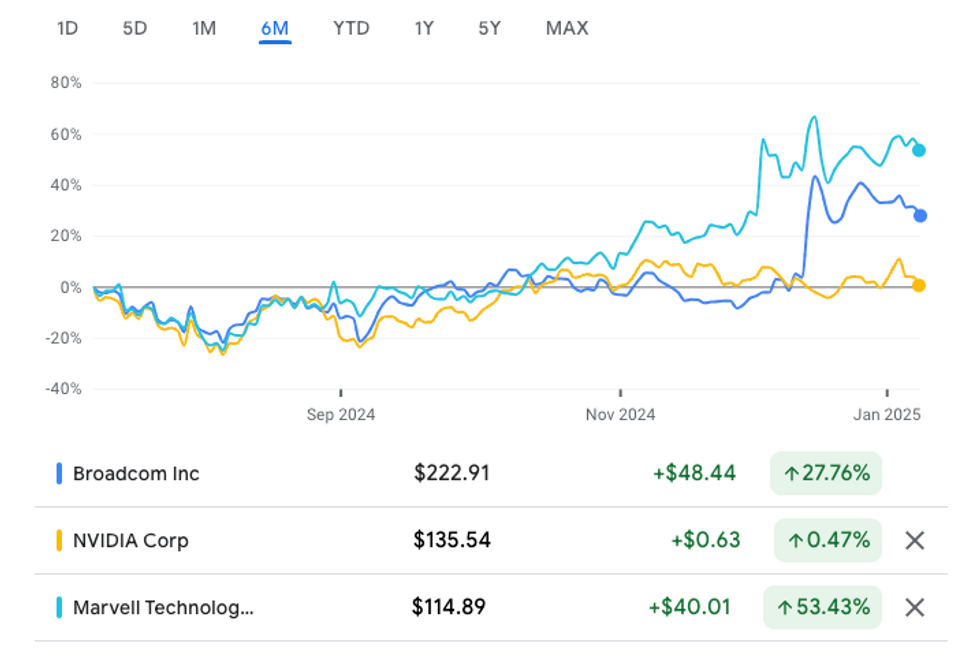Open the Broadcom Inc stock row
This screenshot has width=980, height=649.
click(136, 474)
